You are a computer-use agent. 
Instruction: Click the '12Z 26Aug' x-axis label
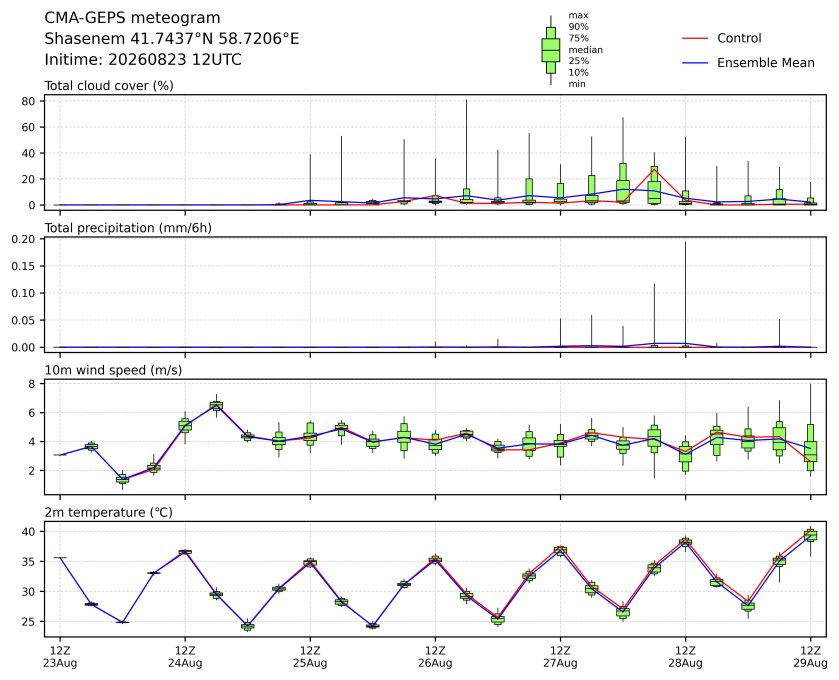(x=435, y=657)
